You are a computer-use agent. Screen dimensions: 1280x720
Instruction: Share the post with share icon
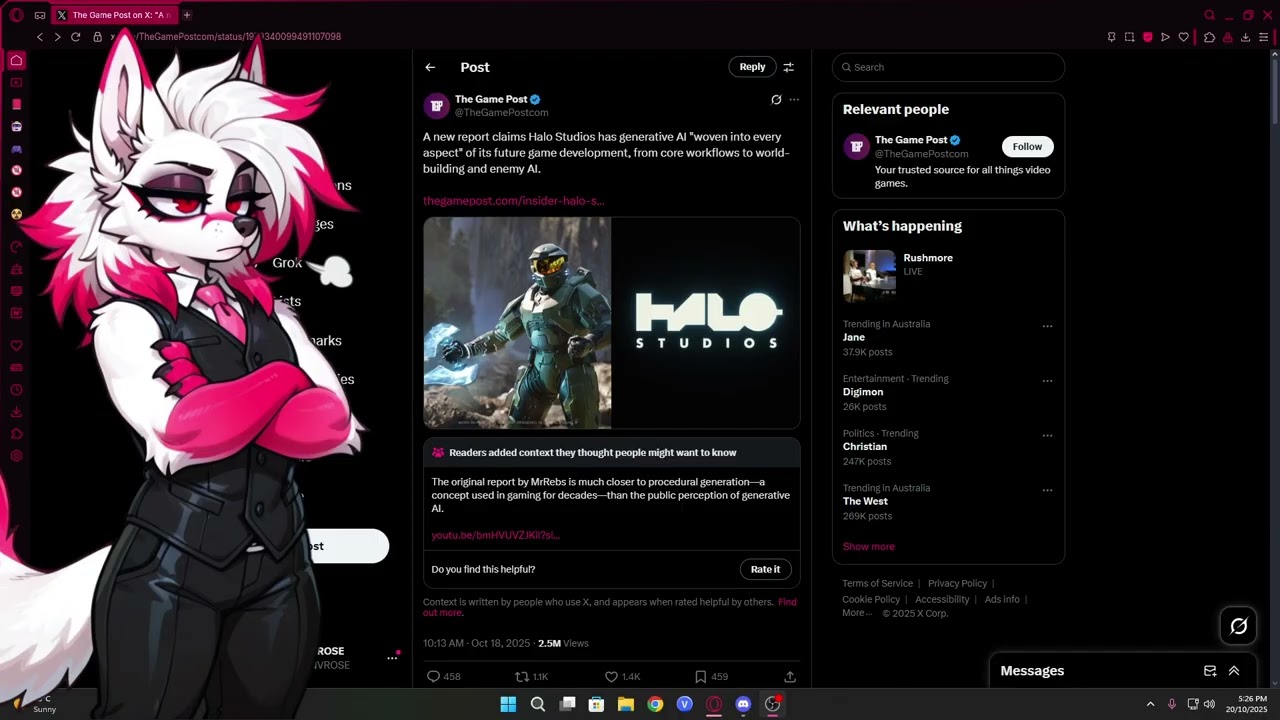click(790, 677)
